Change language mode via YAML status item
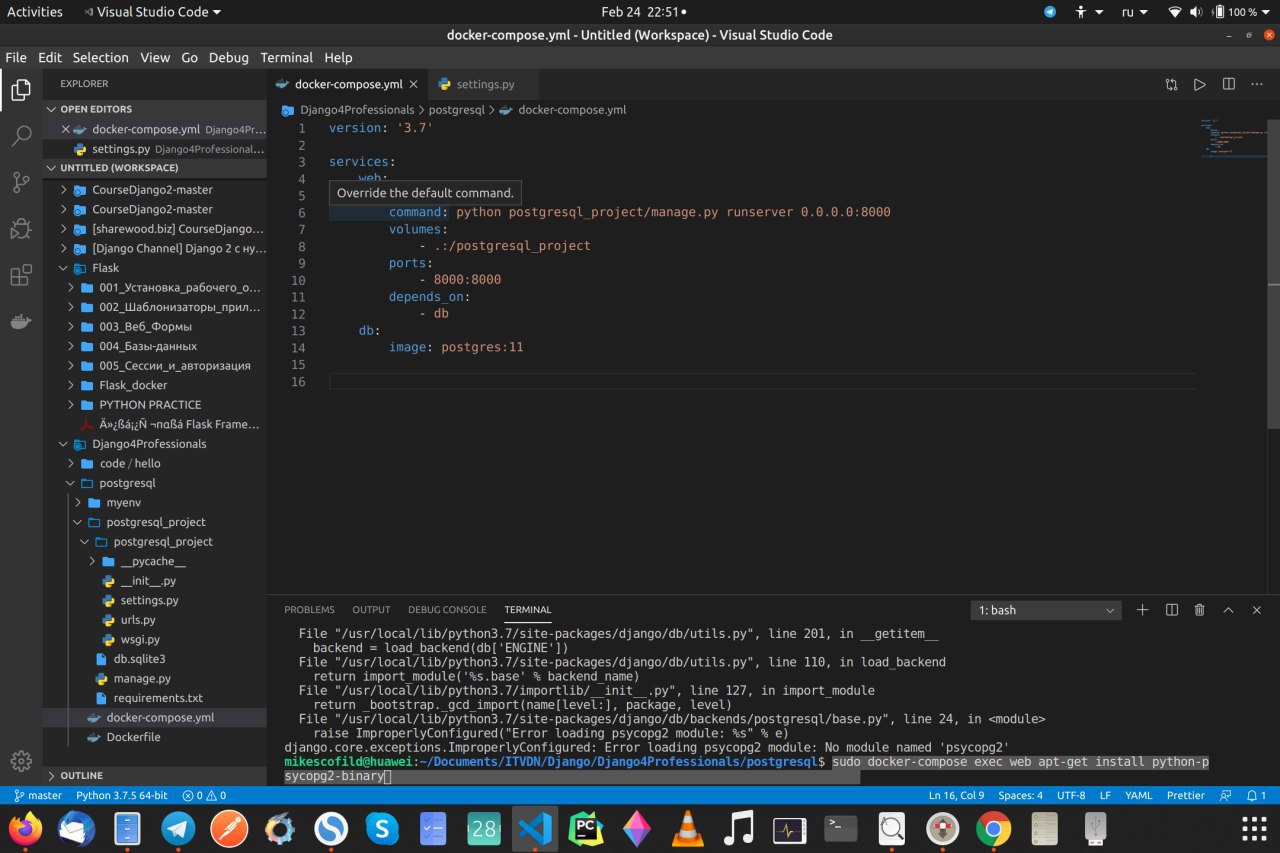 1139,796
